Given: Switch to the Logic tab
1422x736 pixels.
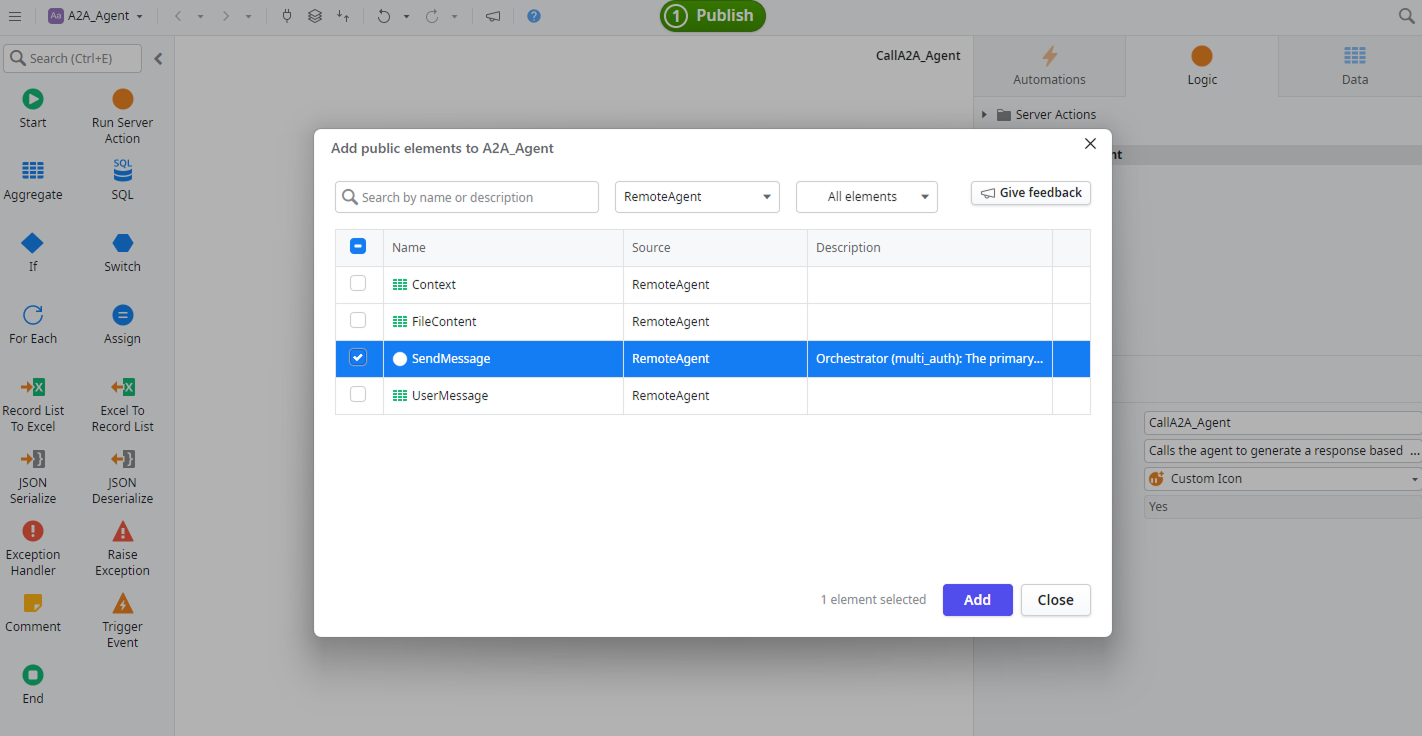Looking at the screenshot, I should (1202, 66).
